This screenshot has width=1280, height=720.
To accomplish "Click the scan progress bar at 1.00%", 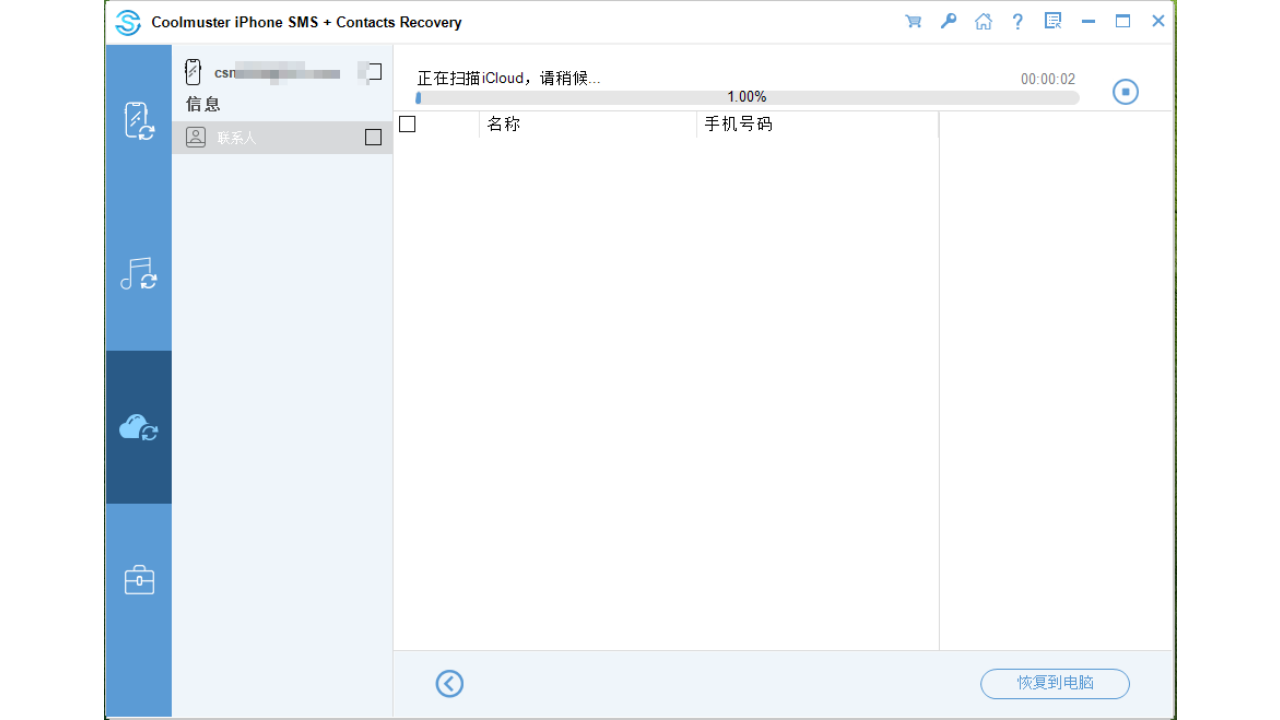I will click(x=746, y=97).
